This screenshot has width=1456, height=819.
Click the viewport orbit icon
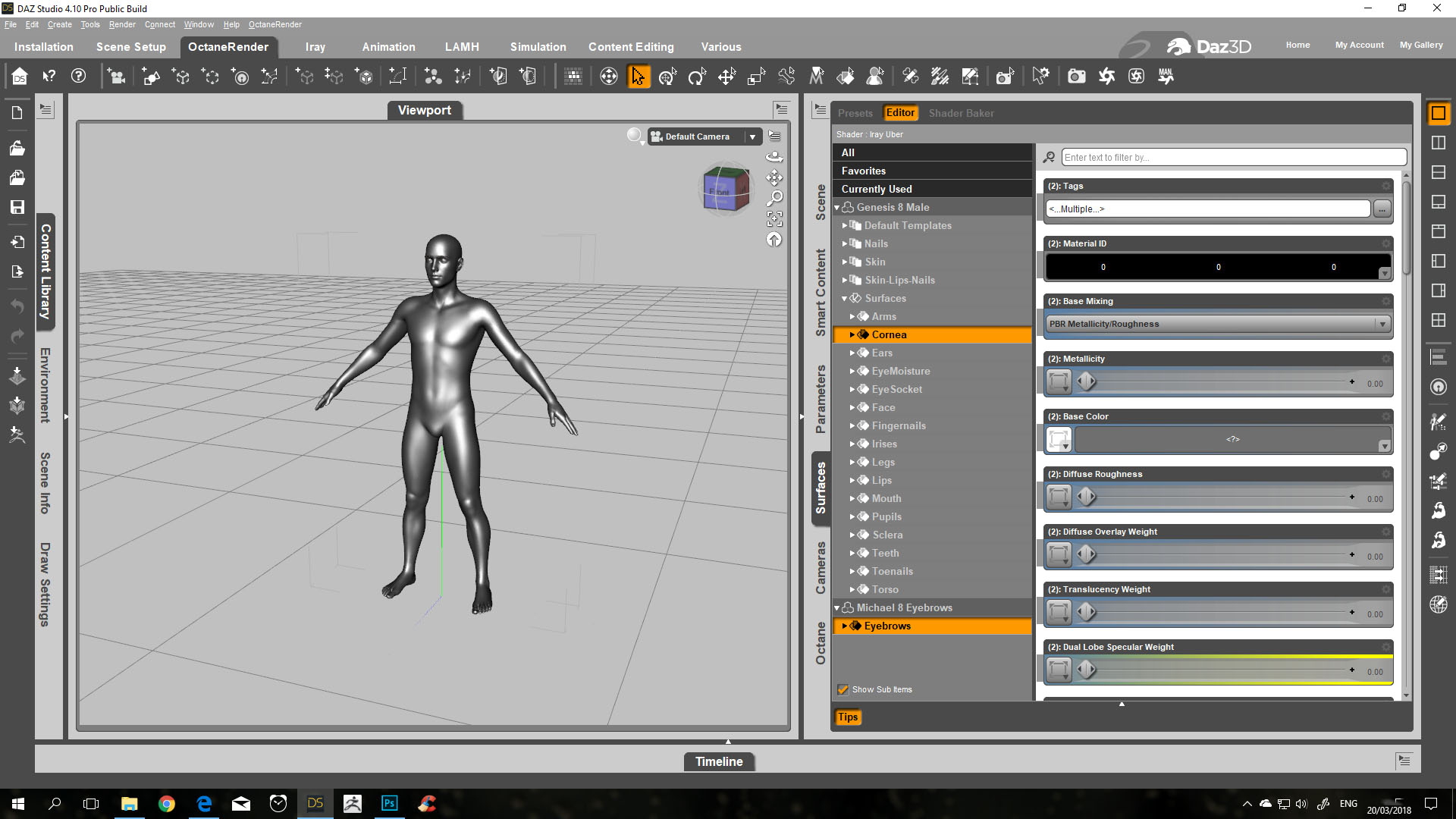tap(774, 157)
